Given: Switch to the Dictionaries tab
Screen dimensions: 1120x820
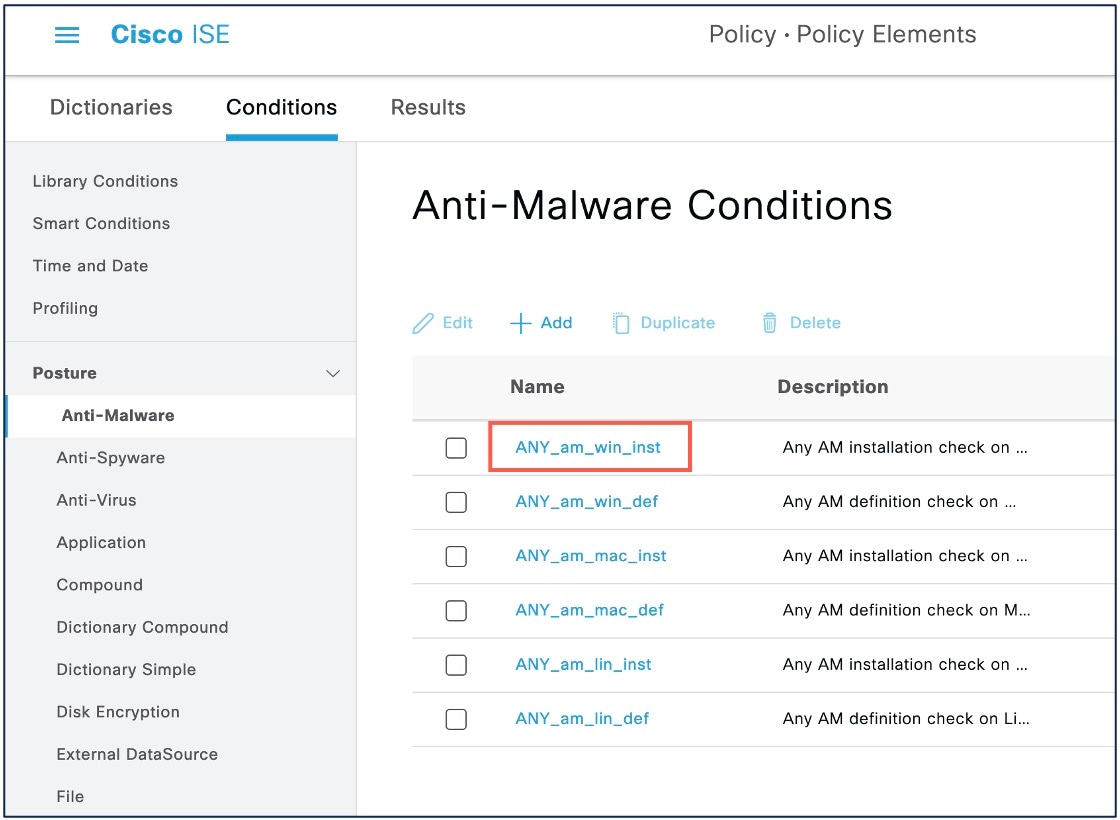Looking at the screenshot, I should coord(111,107).
